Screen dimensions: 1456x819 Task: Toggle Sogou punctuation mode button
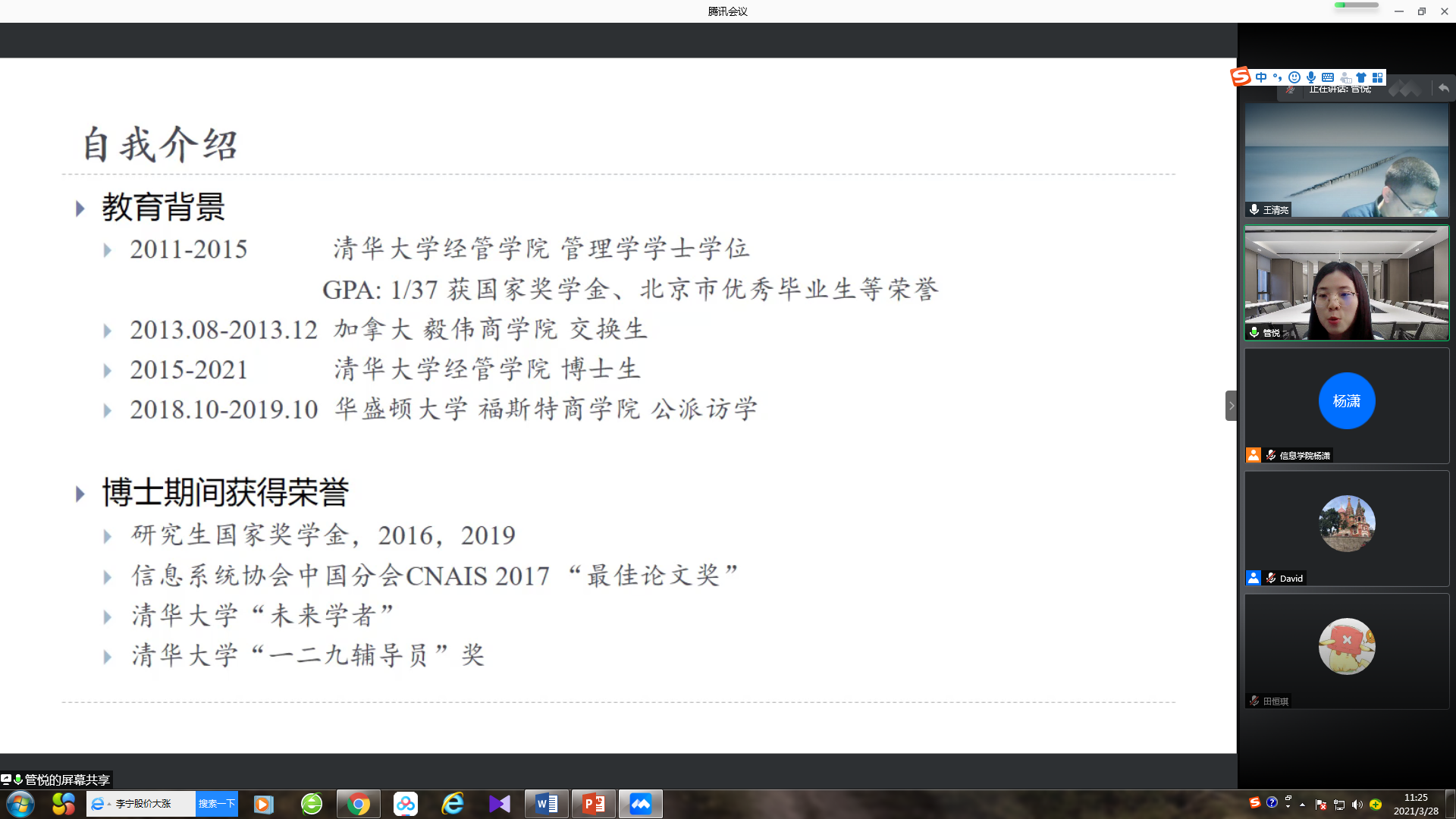click(1278, 77)
